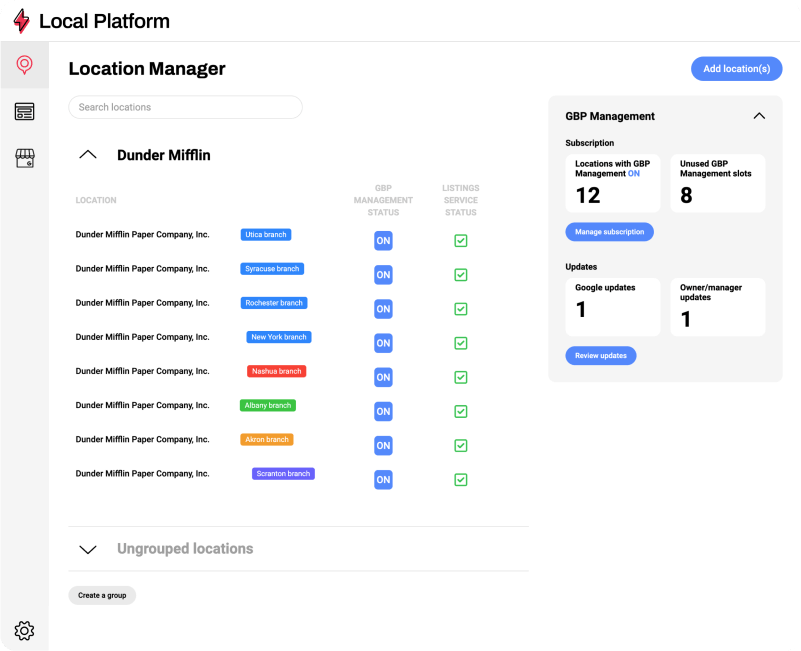The height and width of the screenshot is (651, 801).
Task: Toggle GBP Management ON for Albany branch
Action: coord(383,411)
